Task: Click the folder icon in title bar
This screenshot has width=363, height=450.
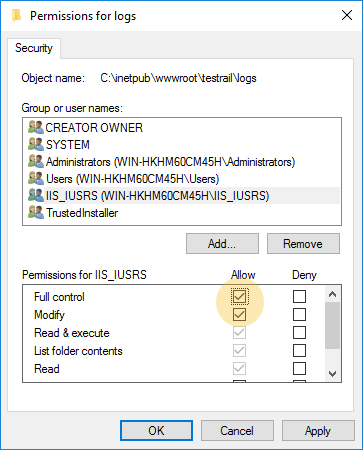Action: 16,15
